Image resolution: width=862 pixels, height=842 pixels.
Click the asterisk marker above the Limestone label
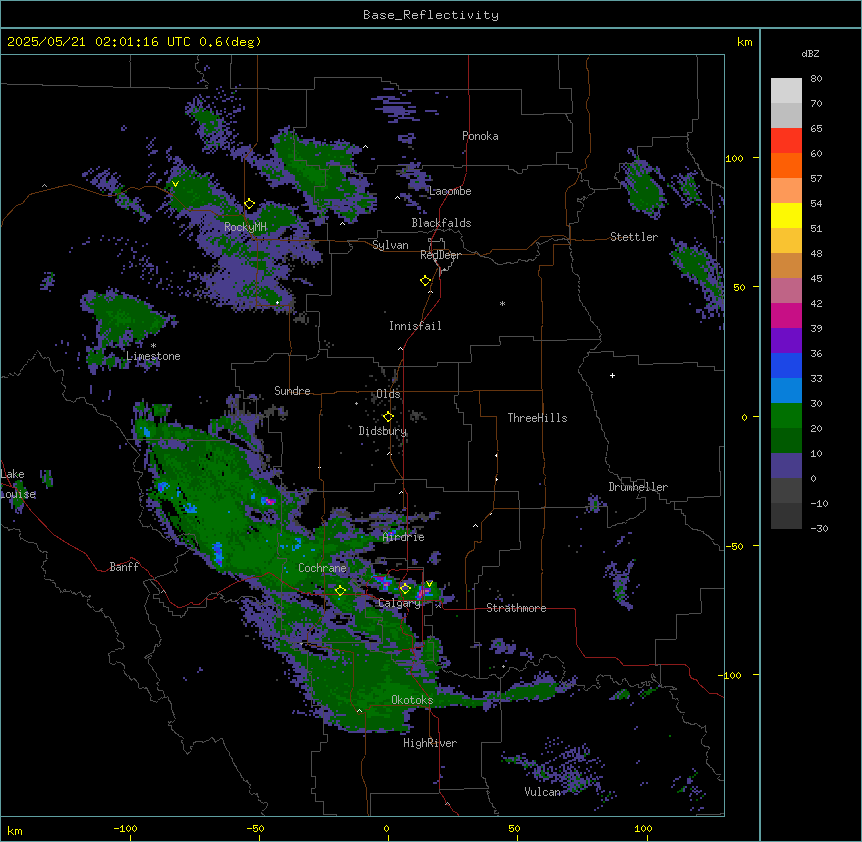[x=153, y=346]
